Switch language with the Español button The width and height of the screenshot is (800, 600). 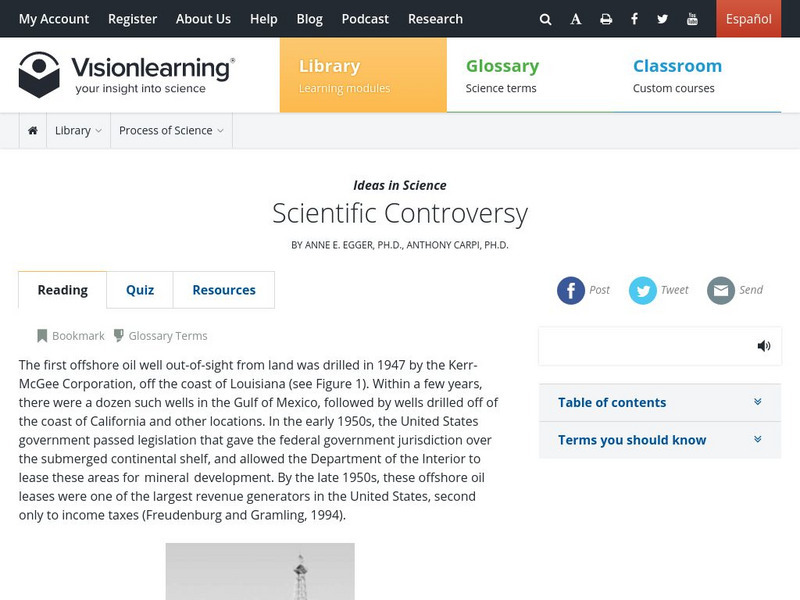tap(748, 19)
